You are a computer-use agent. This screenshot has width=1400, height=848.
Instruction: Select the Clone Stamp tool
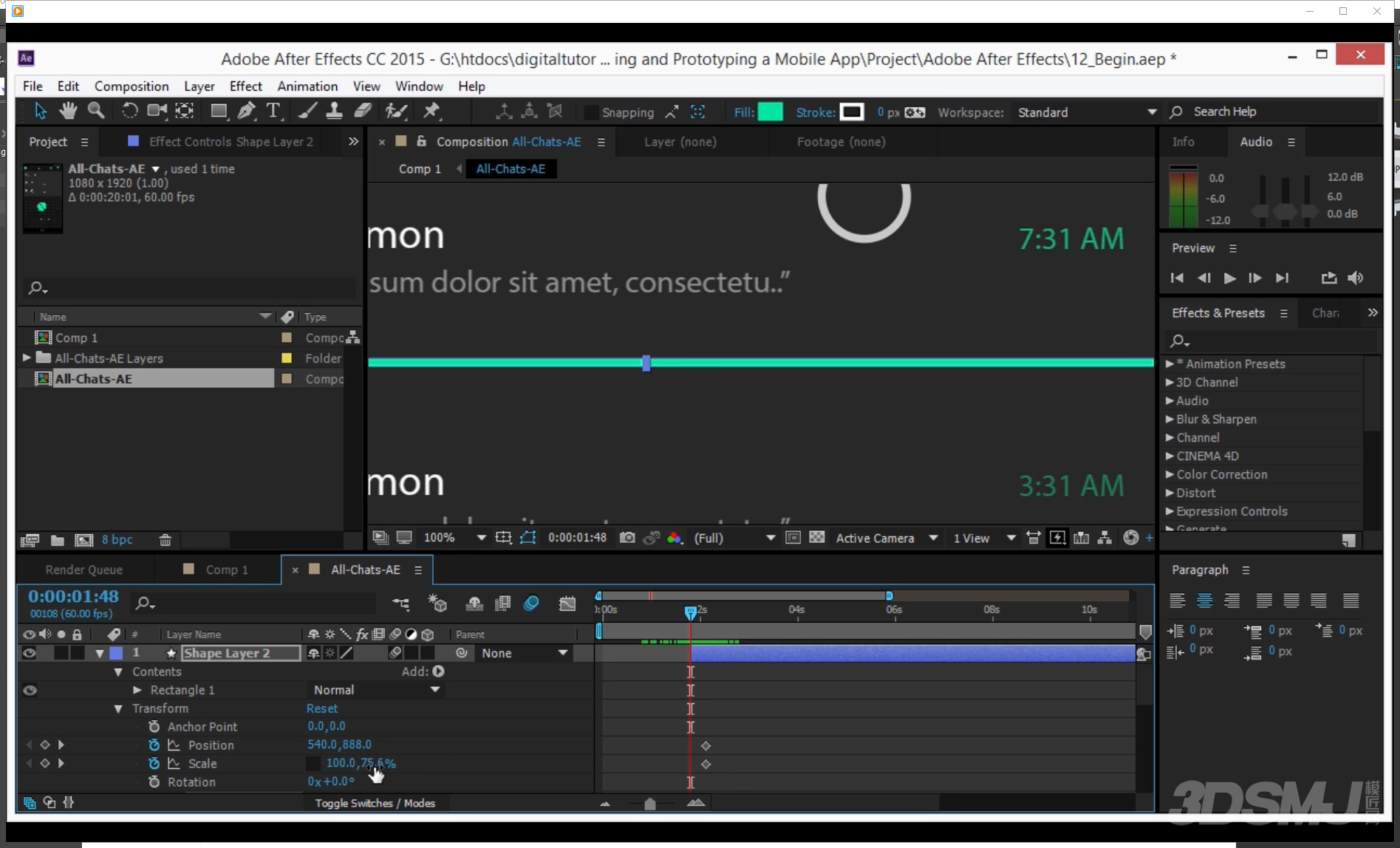pyautogui.click(x=334, y=111)
